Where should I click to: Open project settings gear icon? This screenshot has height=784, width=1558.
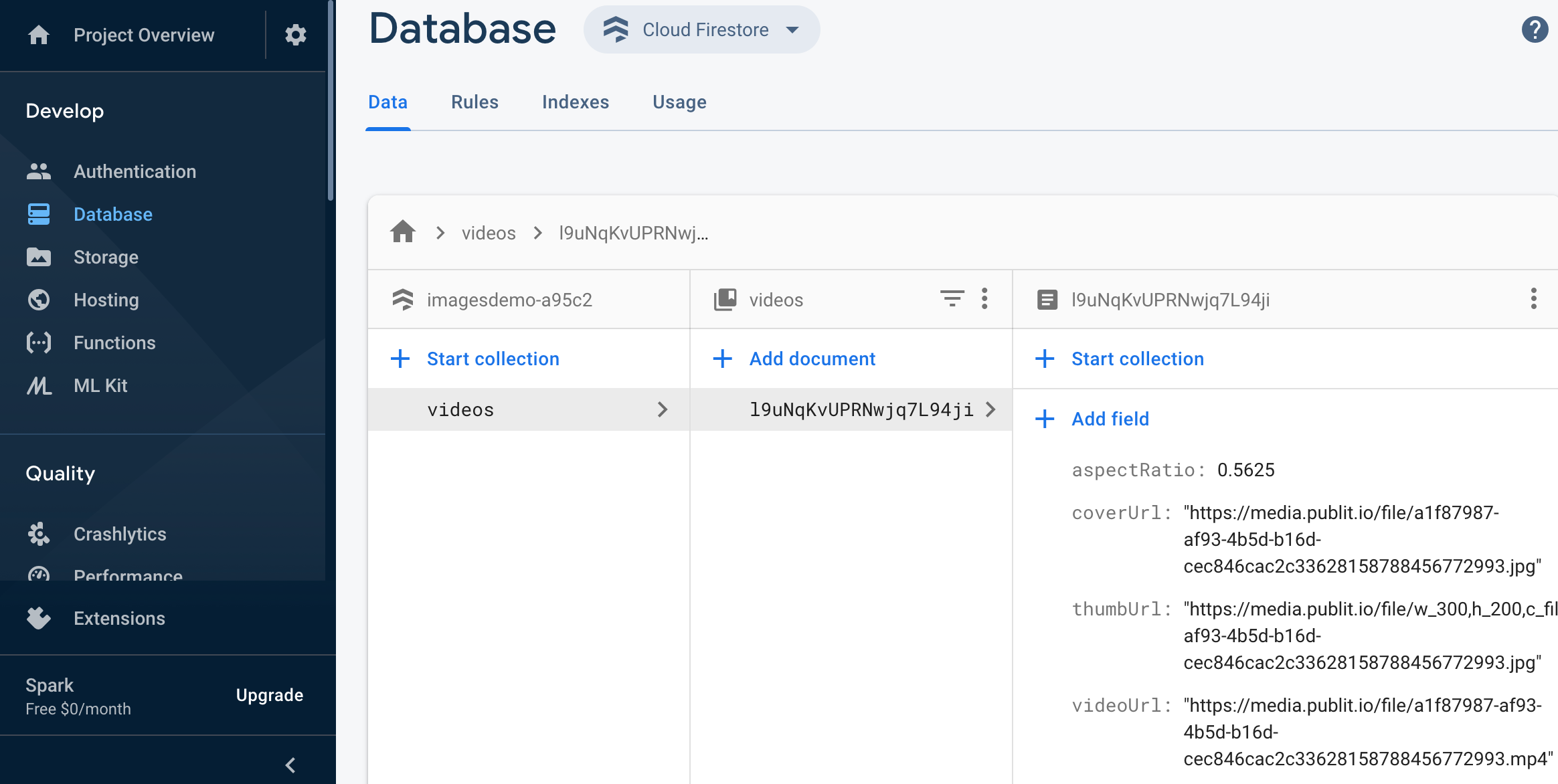click(295, 35)
